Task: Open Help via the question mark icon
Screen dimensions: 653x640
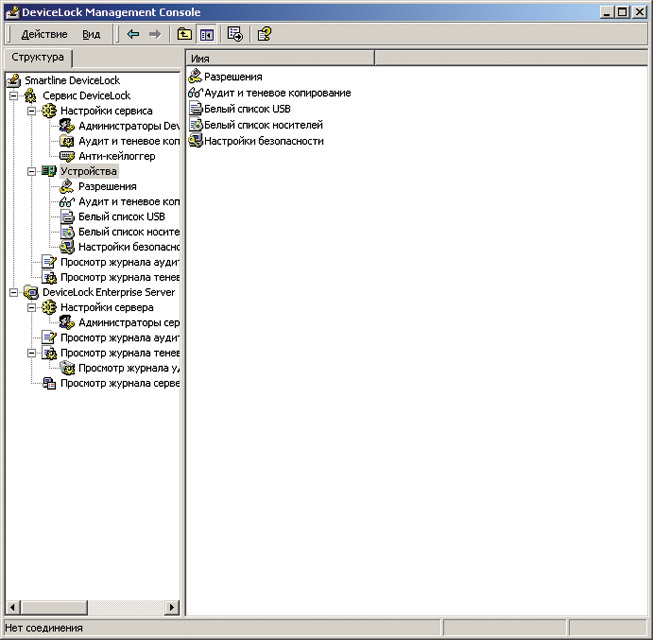Action: coord(264,34)
